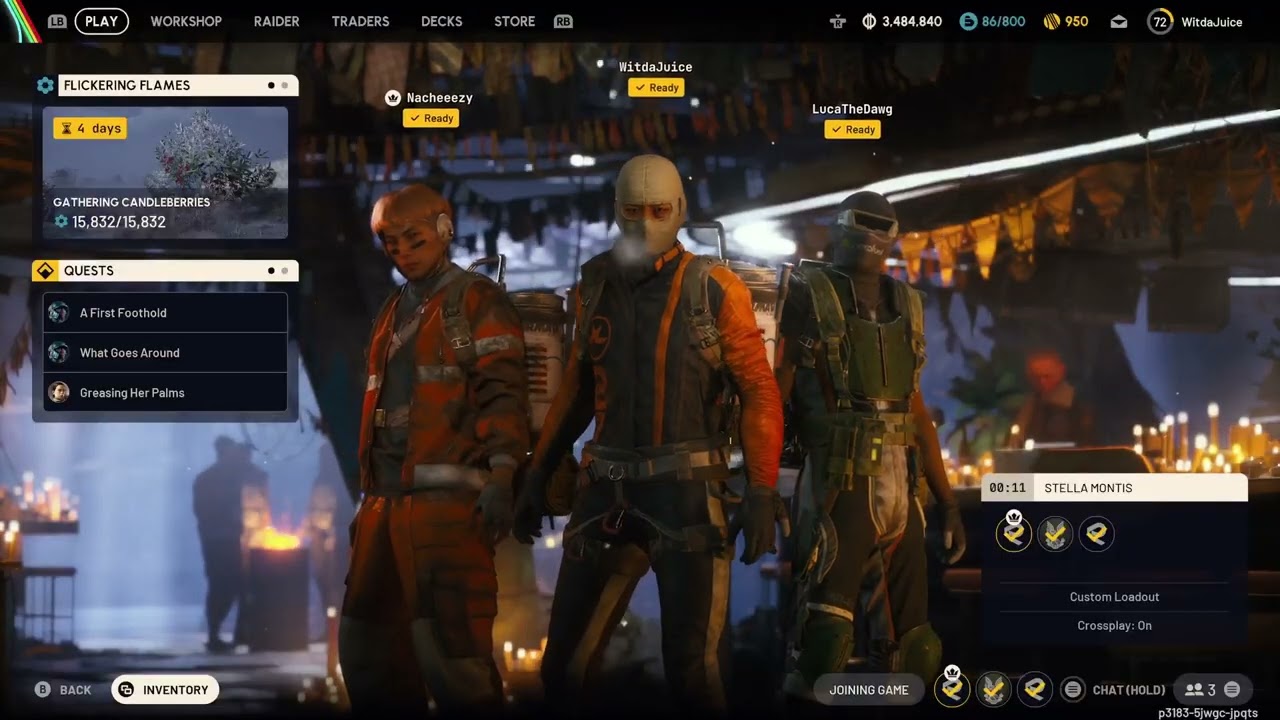Open the What Goes Around quest
The width and height of the screenshot is (1280, 720).
[165, 353]
